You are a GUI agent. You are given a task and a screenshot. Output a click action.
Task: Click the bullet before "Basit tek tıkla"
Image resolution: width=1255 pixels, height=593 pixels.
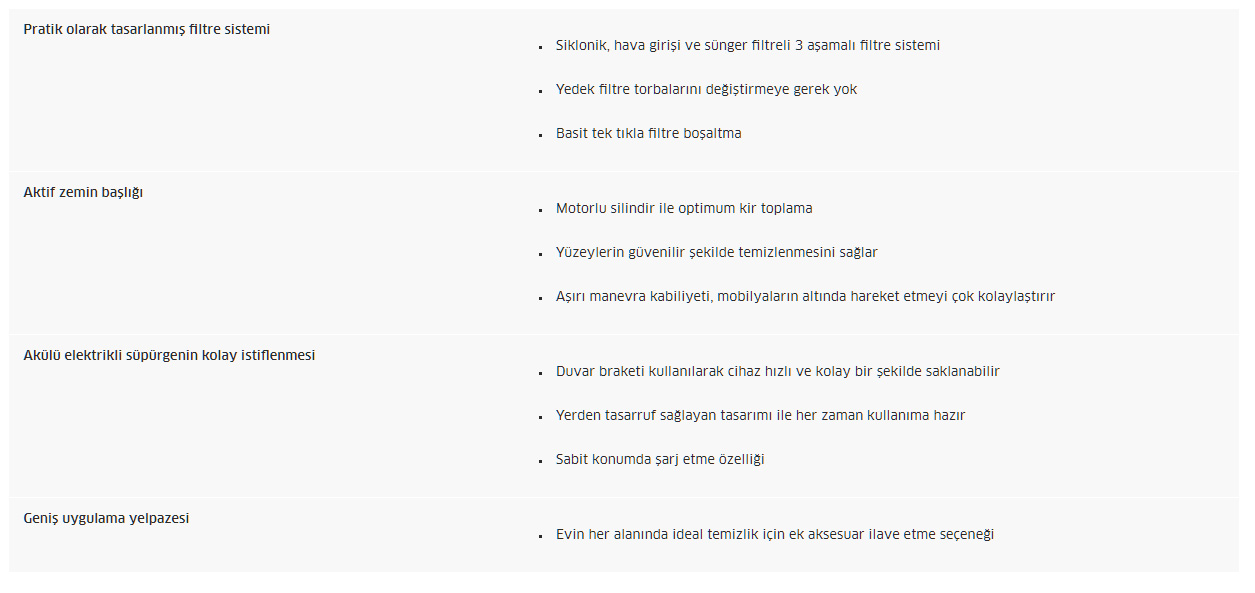540,135
